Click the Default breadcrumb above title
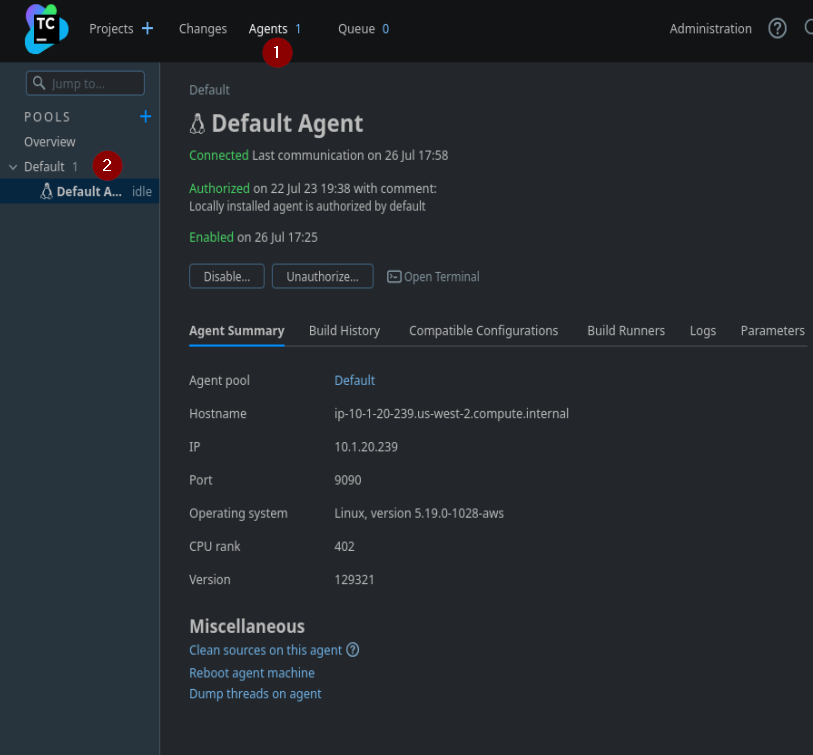Image resolution: width=813 pixels, height=755 pixels. point(209,90)
